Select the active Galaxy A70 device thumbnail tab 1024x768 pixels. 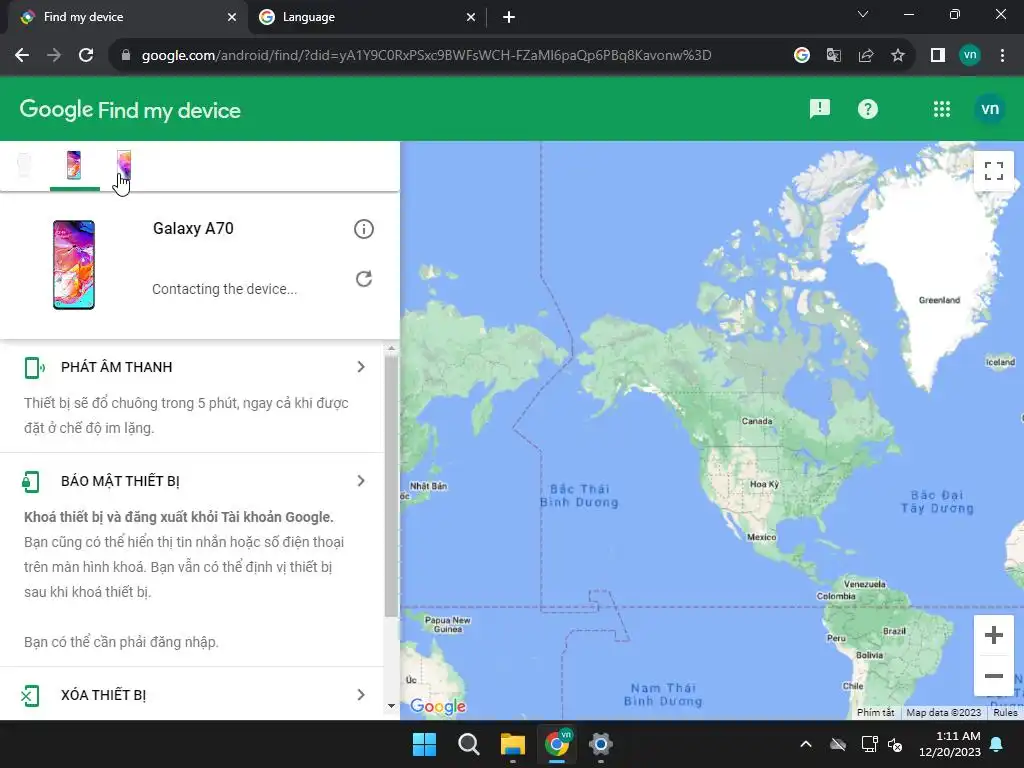74,165
